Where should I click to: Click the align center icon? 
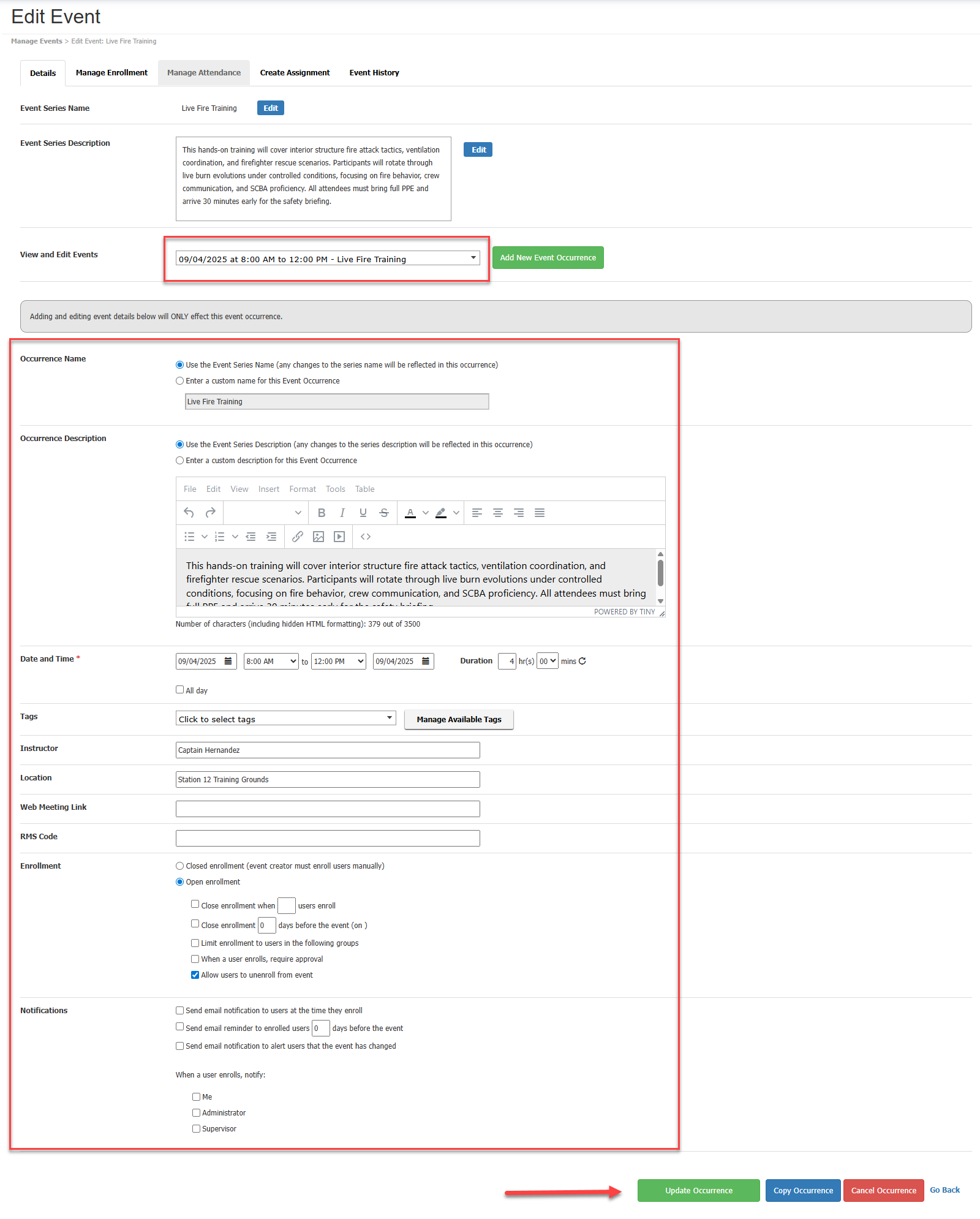(x=497, y=513)
